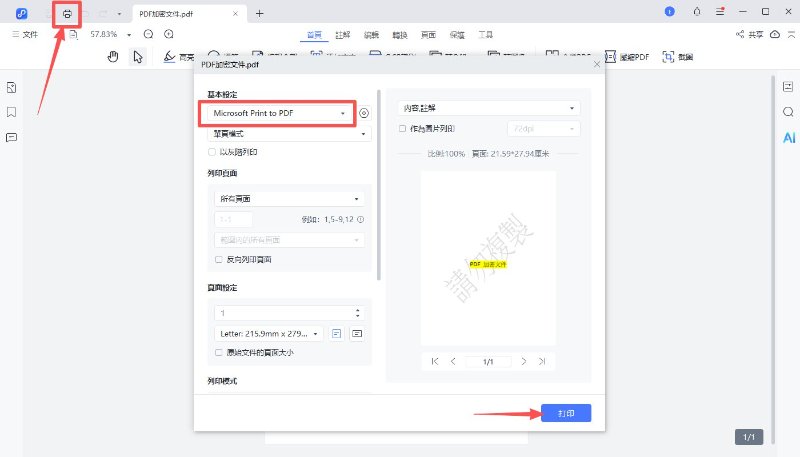This screenshot has height=457, width=800.
Task: Click the 壓縮PDF compress tool
Action: point(627,57)
